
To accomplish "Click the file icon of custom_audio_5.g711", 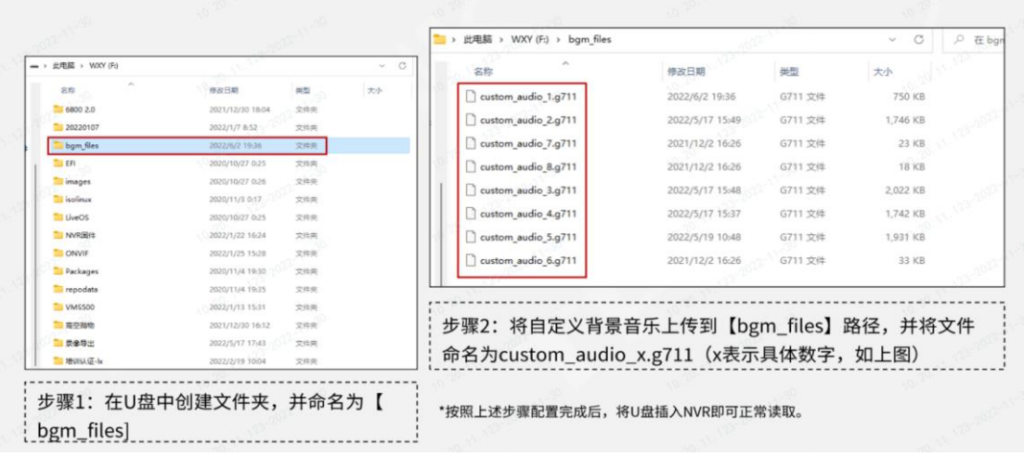I will tap(470, 237).
